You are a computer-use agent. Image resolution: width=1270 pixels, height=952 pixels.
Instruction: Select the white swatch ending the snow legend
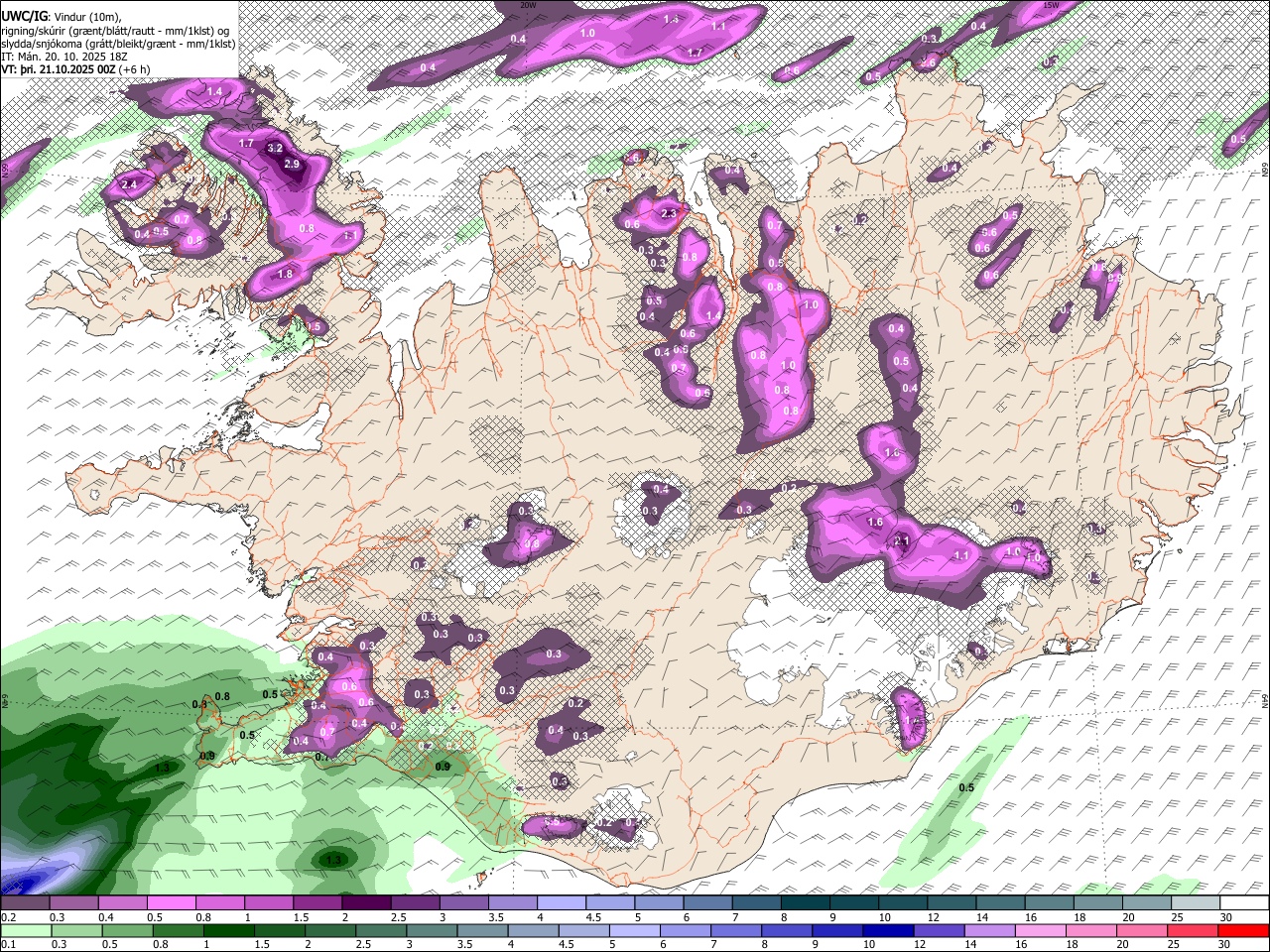(x=1244, y=903)
